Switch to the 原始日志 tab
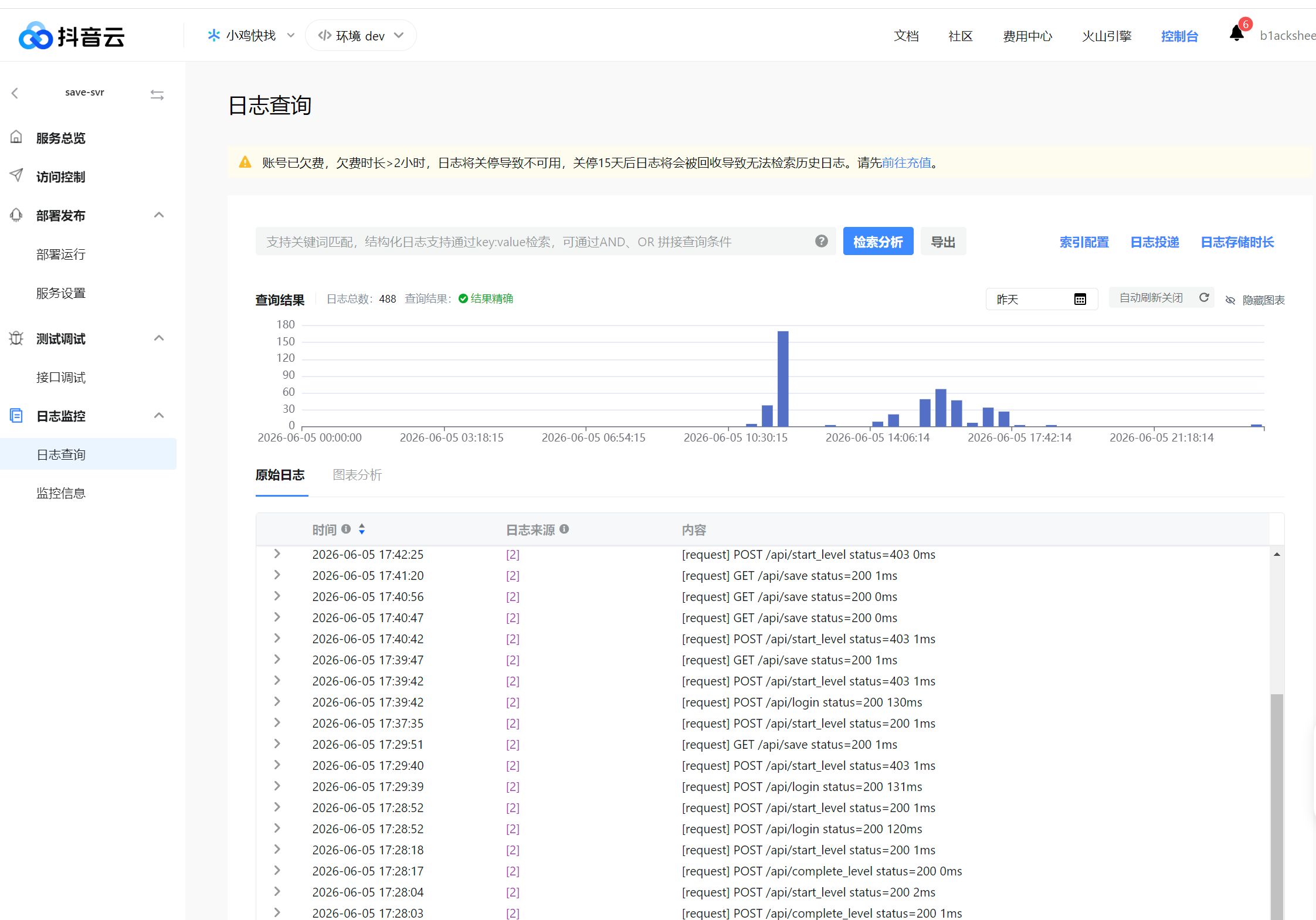The width and height of the screenshot is (1316, 920). (x=280, y=475)
